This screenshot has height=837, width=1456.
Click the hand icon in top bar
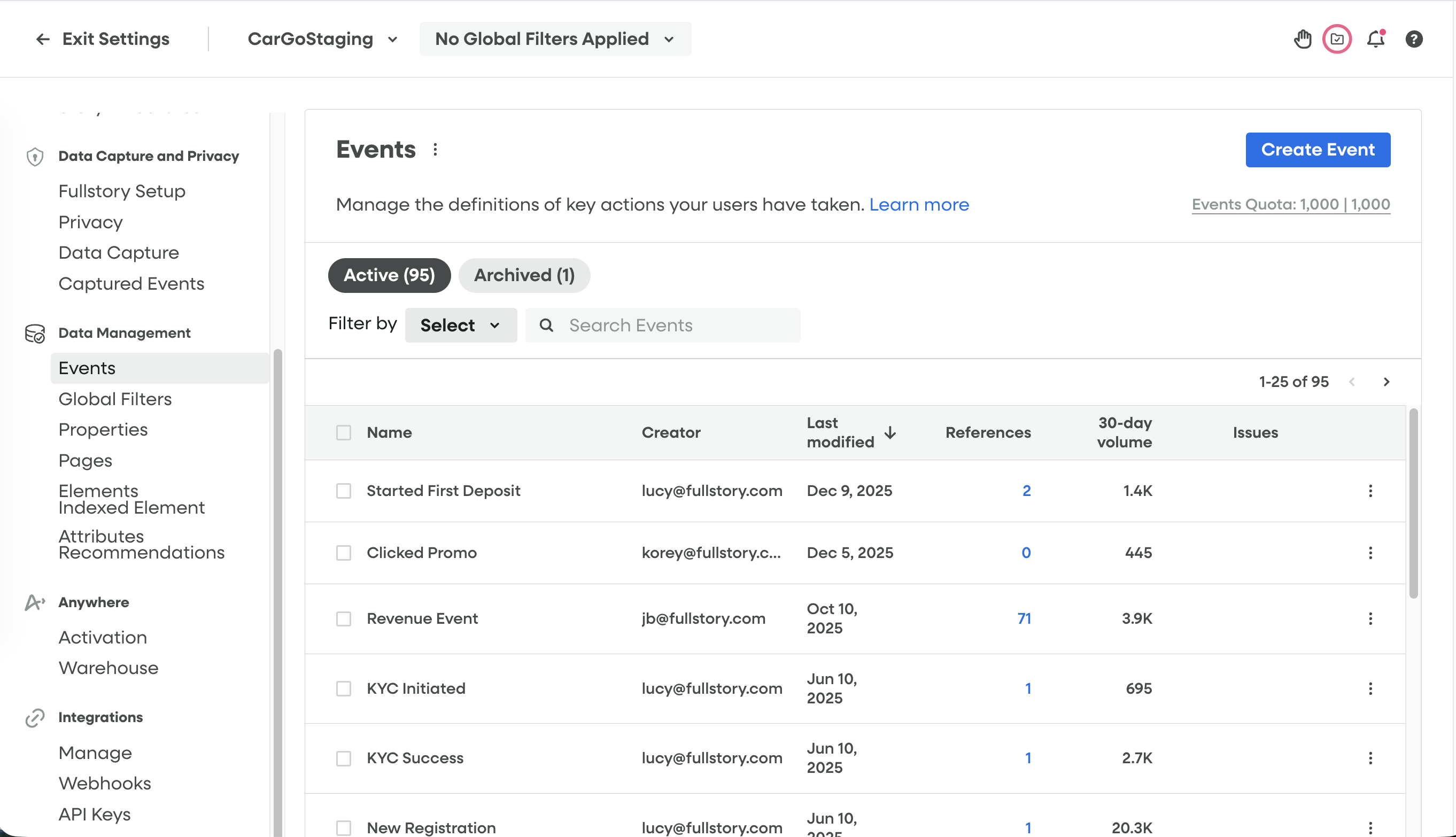point(1303,39)
